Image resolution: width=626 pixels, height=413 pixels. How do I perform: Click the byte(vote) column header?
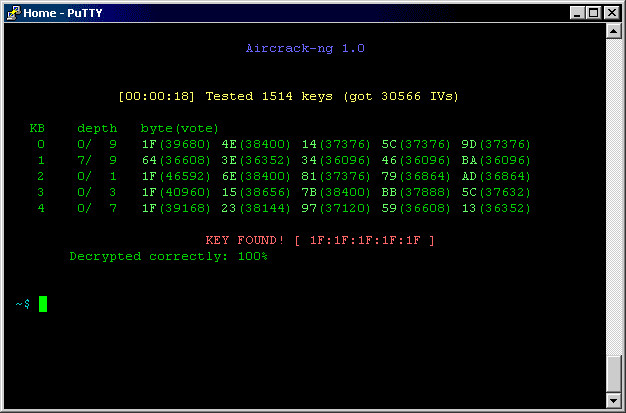(180, 129)
